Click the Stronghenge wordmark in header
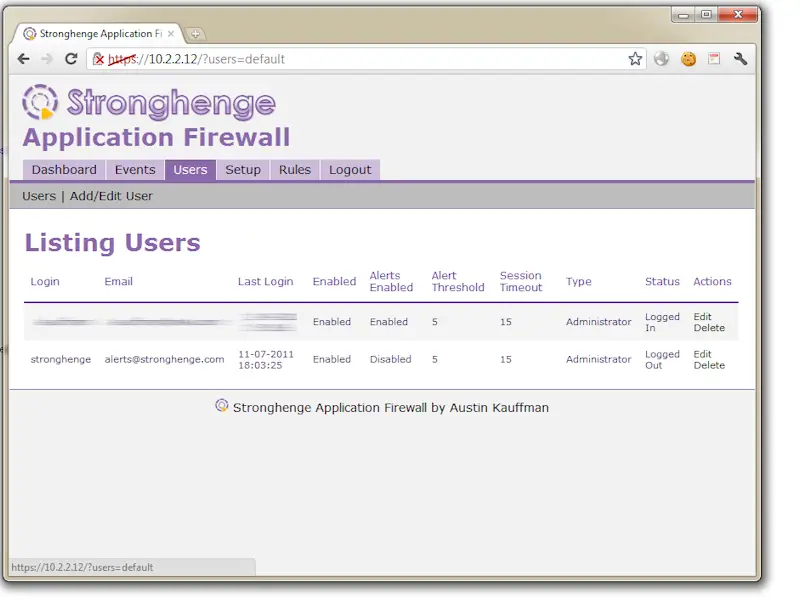This screenshot has height=600, width=800. click(x=171, y=103)
